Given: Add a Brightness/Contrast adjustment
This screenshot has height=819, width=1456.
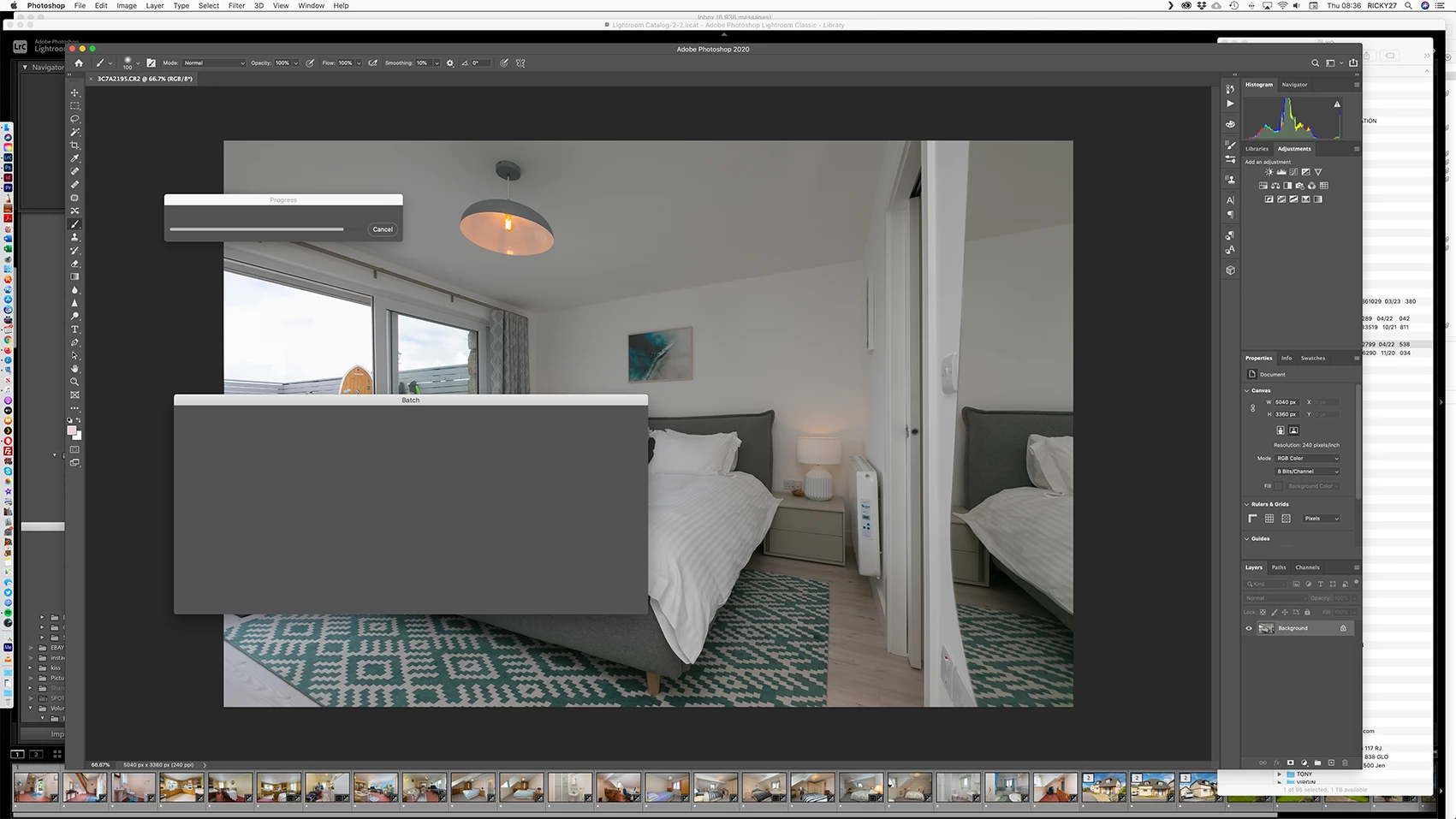Looking at the screenshot, I should click(1269, 172).
